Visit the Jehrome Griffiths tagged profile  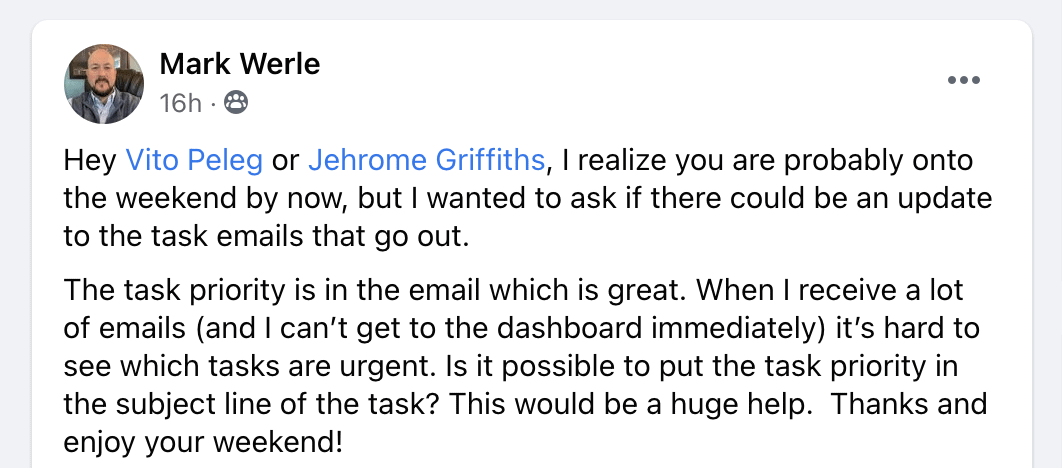[427, 160]
